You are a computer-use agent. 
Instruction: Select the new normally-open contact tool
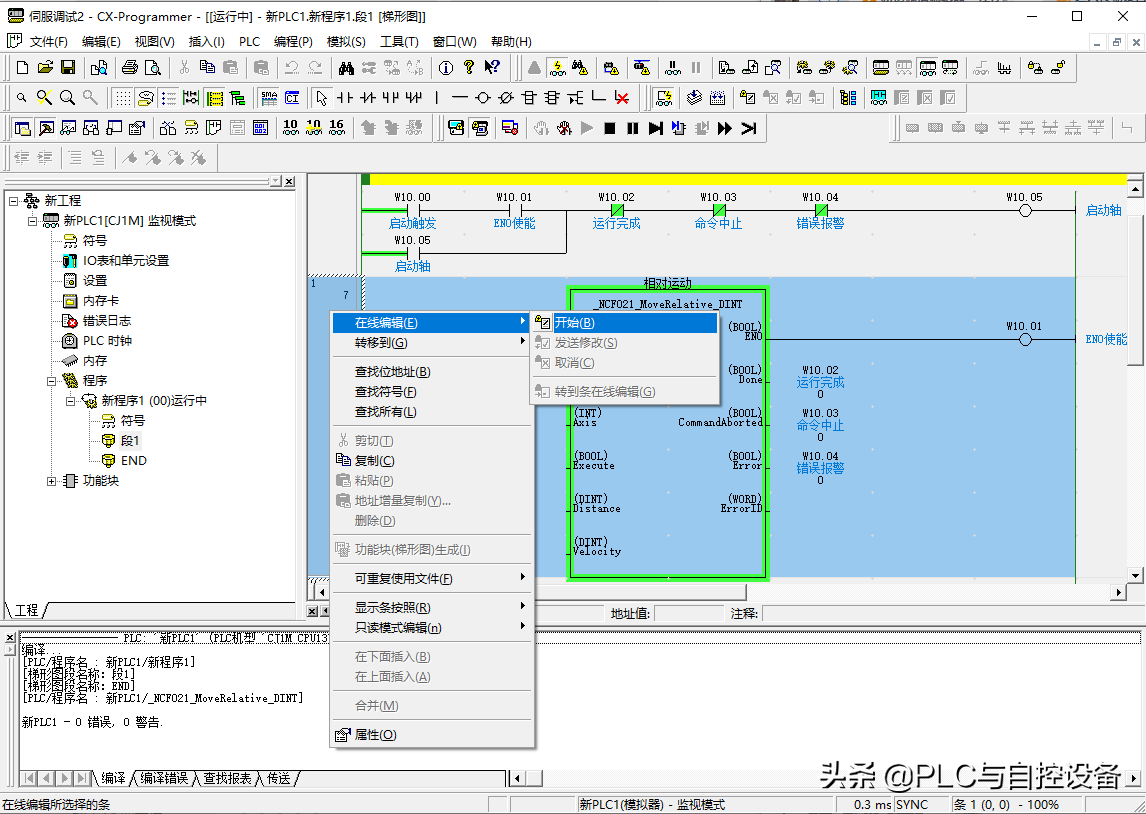pos(345,98)
